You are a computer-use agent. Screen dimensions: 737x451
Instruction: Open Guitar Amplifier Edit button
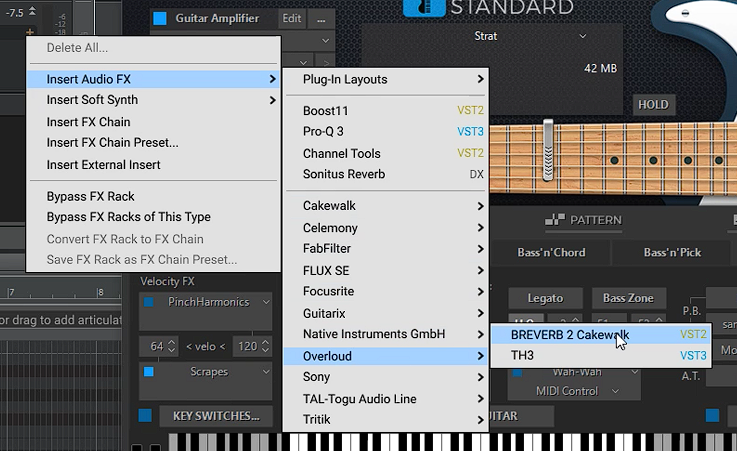click(x=291, y=18)
